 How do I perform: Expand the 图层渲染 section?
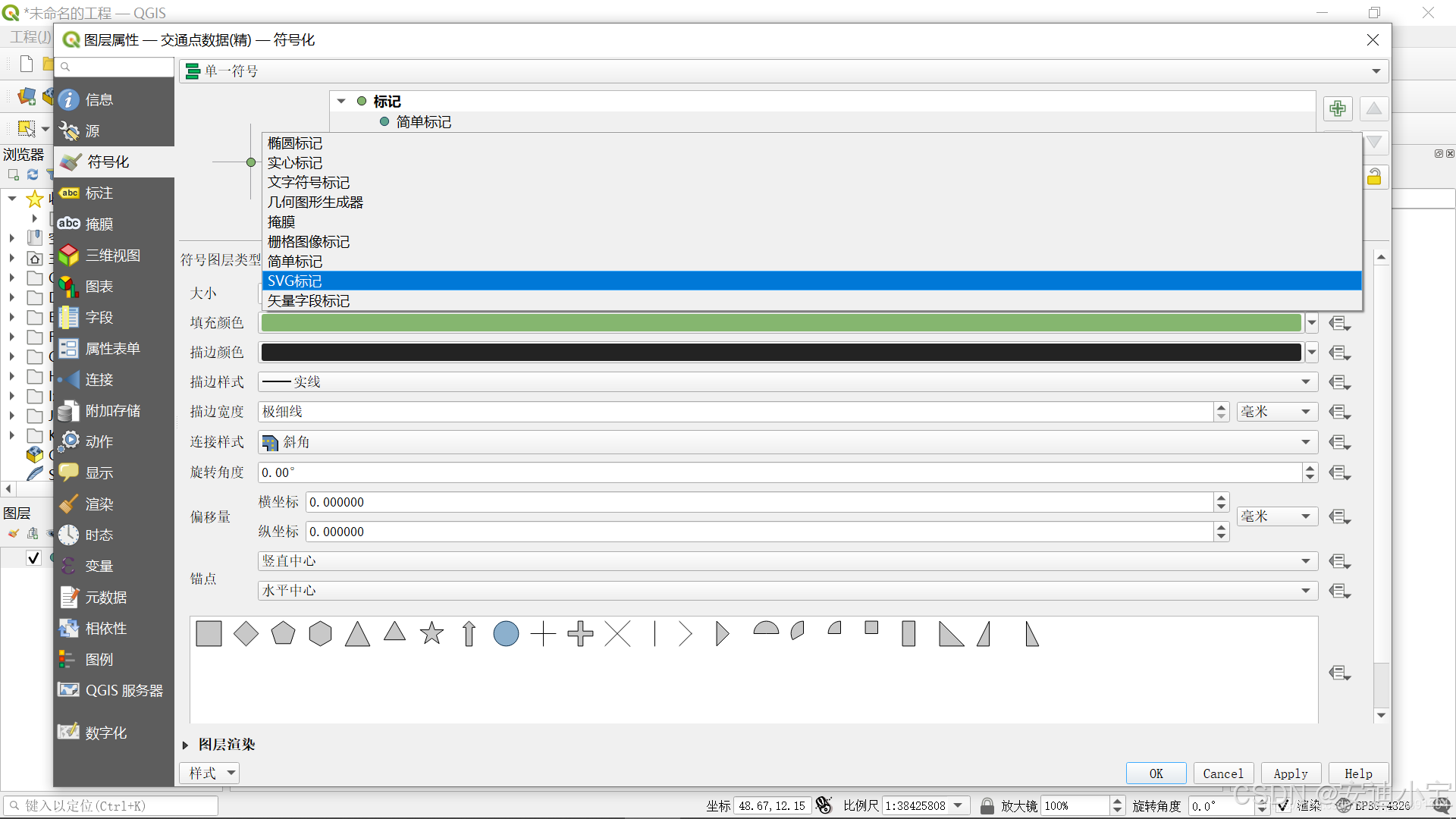tap(185, 745)
